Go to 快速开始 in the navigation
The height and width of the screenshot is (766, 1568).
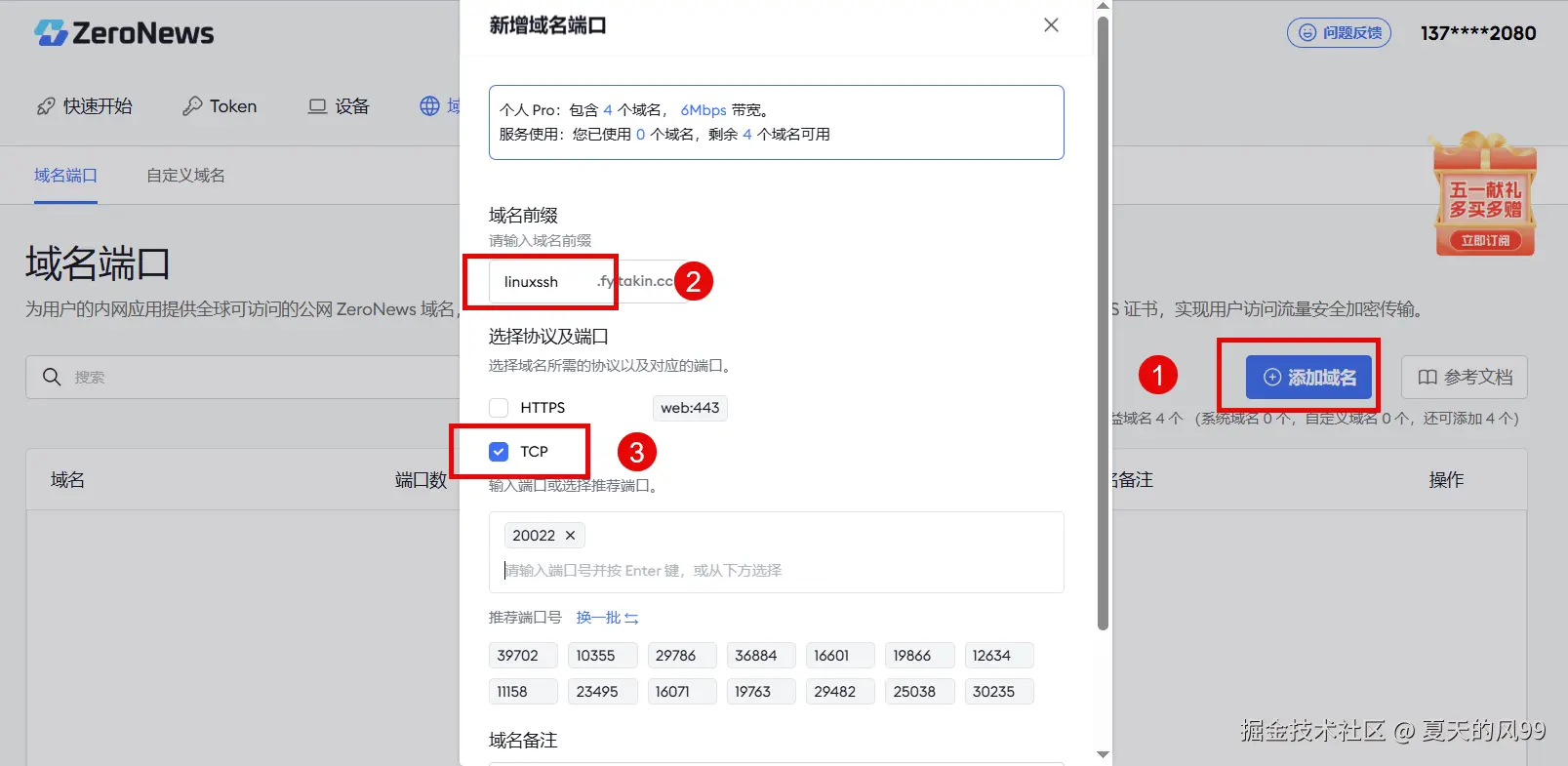[x=84, y=106]
